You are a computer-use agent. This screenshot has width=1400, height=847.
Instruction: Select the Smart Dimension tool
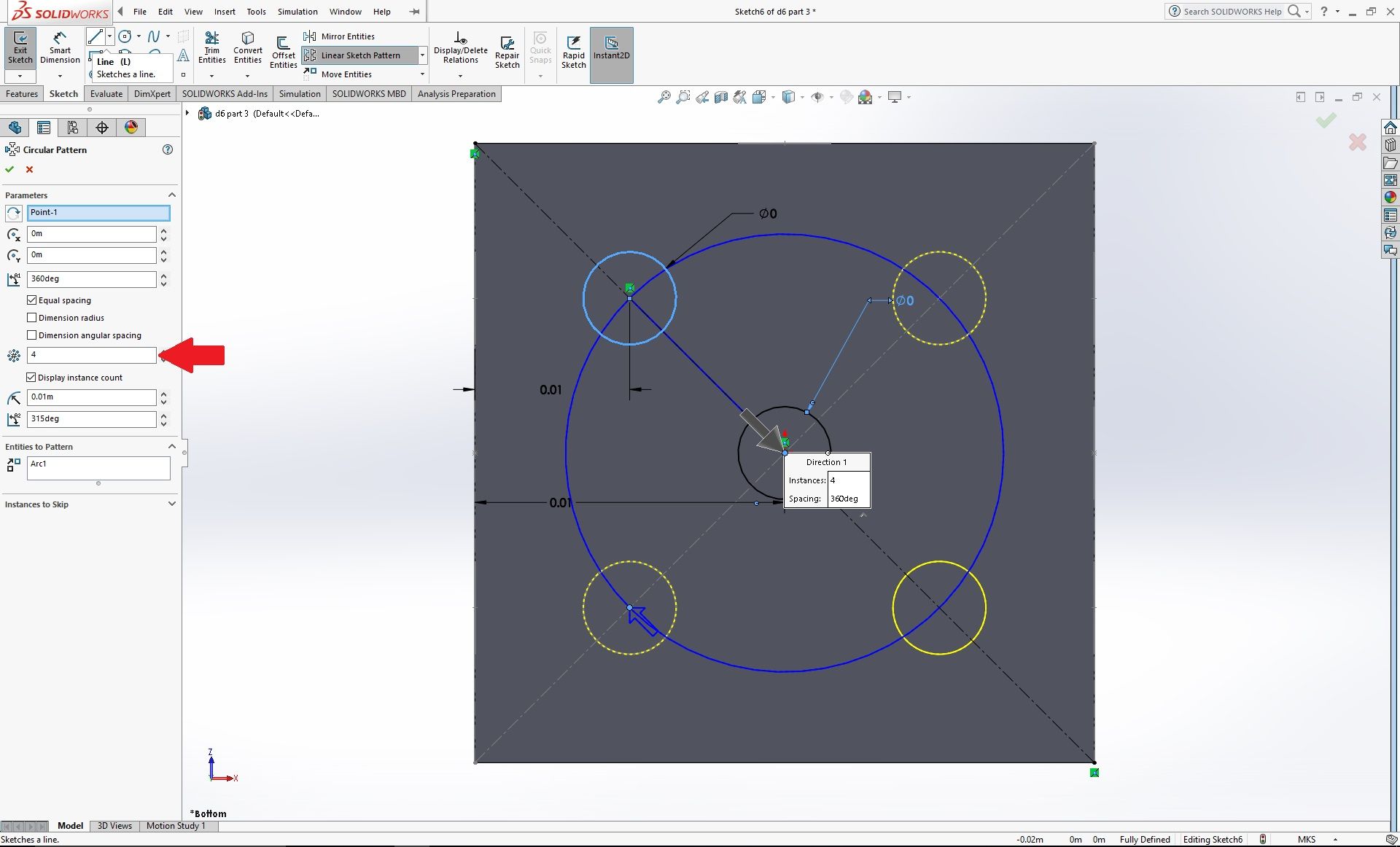click(60, 47)
